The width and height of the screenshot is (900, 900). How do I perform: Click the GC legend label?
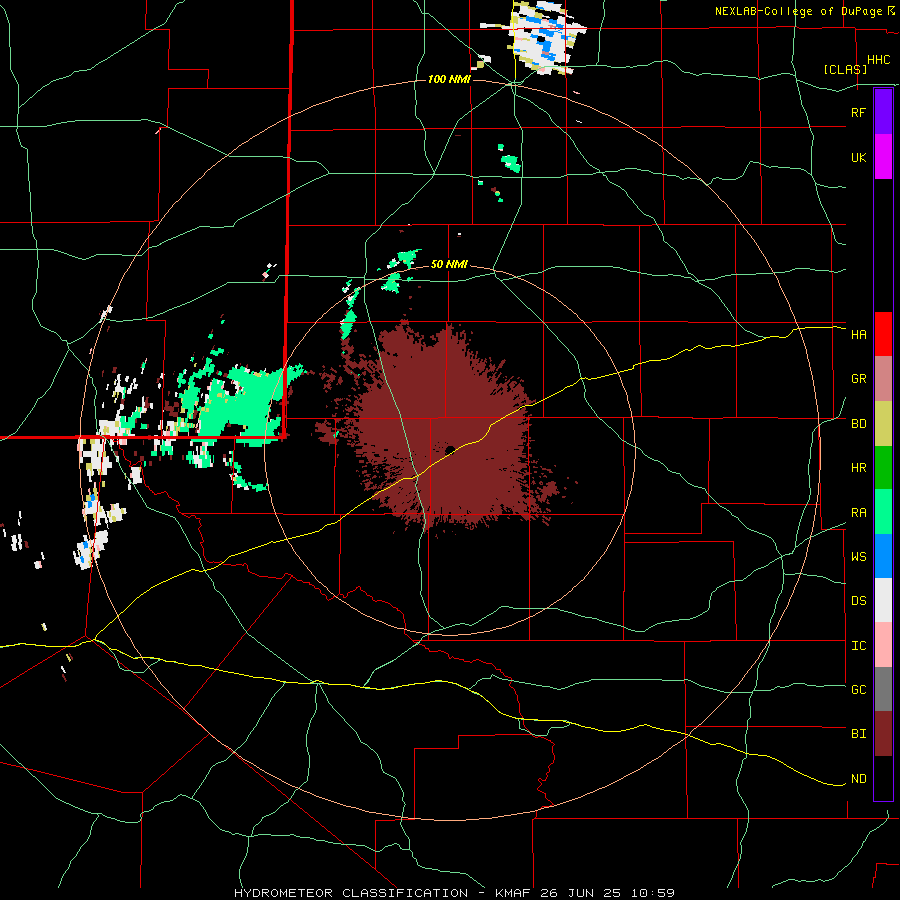[x=858, y=690]
